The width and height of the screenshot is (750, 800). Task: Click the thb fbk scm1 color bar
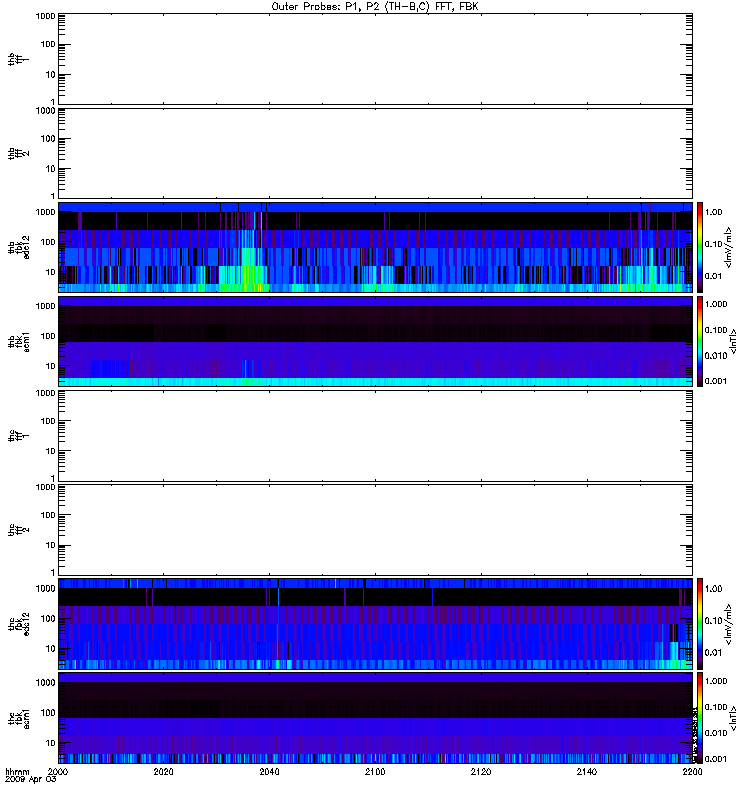[x=700, y=341]
